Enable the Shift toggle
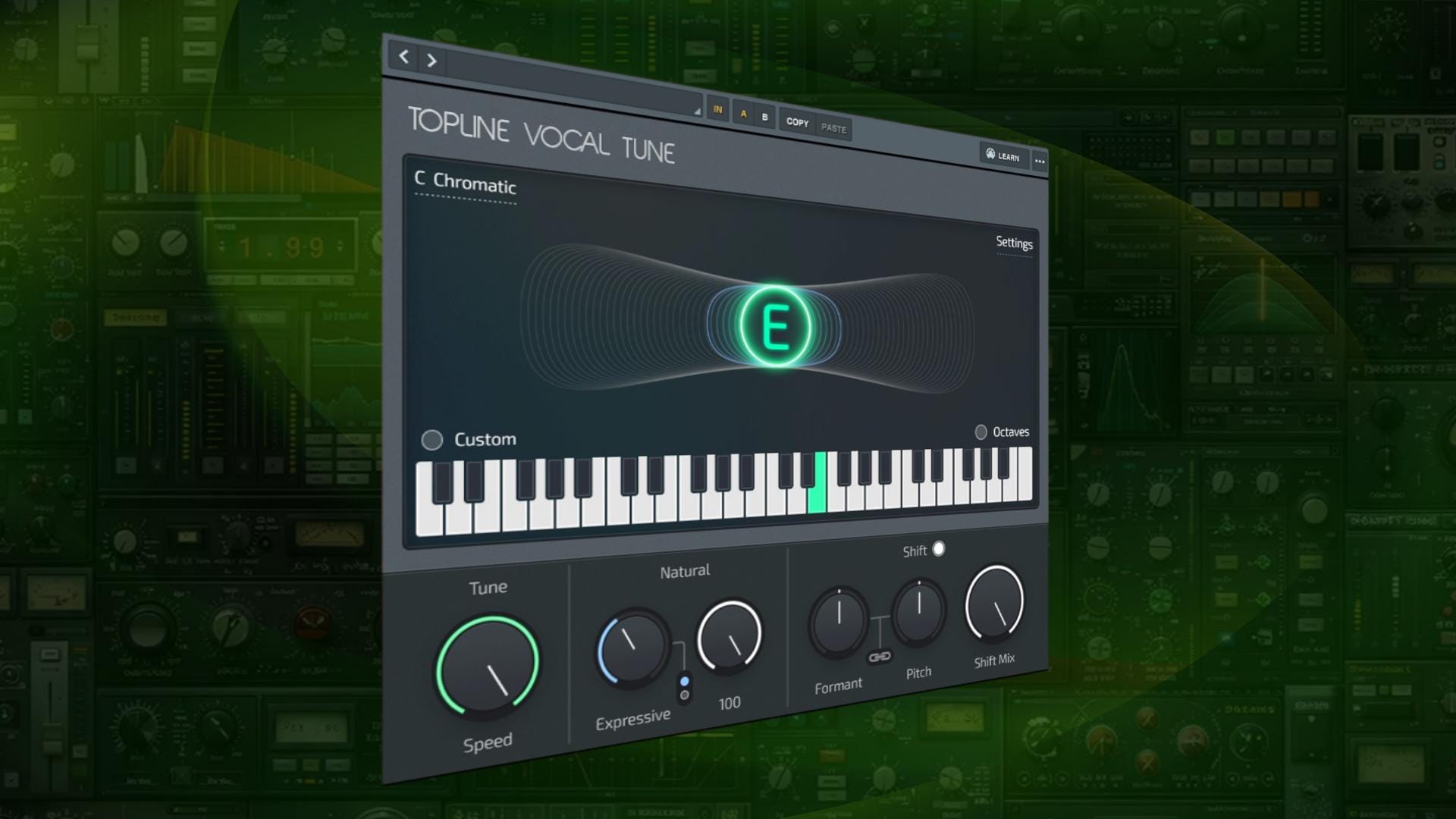1456x819 pixels. click(x=939, y=548)
